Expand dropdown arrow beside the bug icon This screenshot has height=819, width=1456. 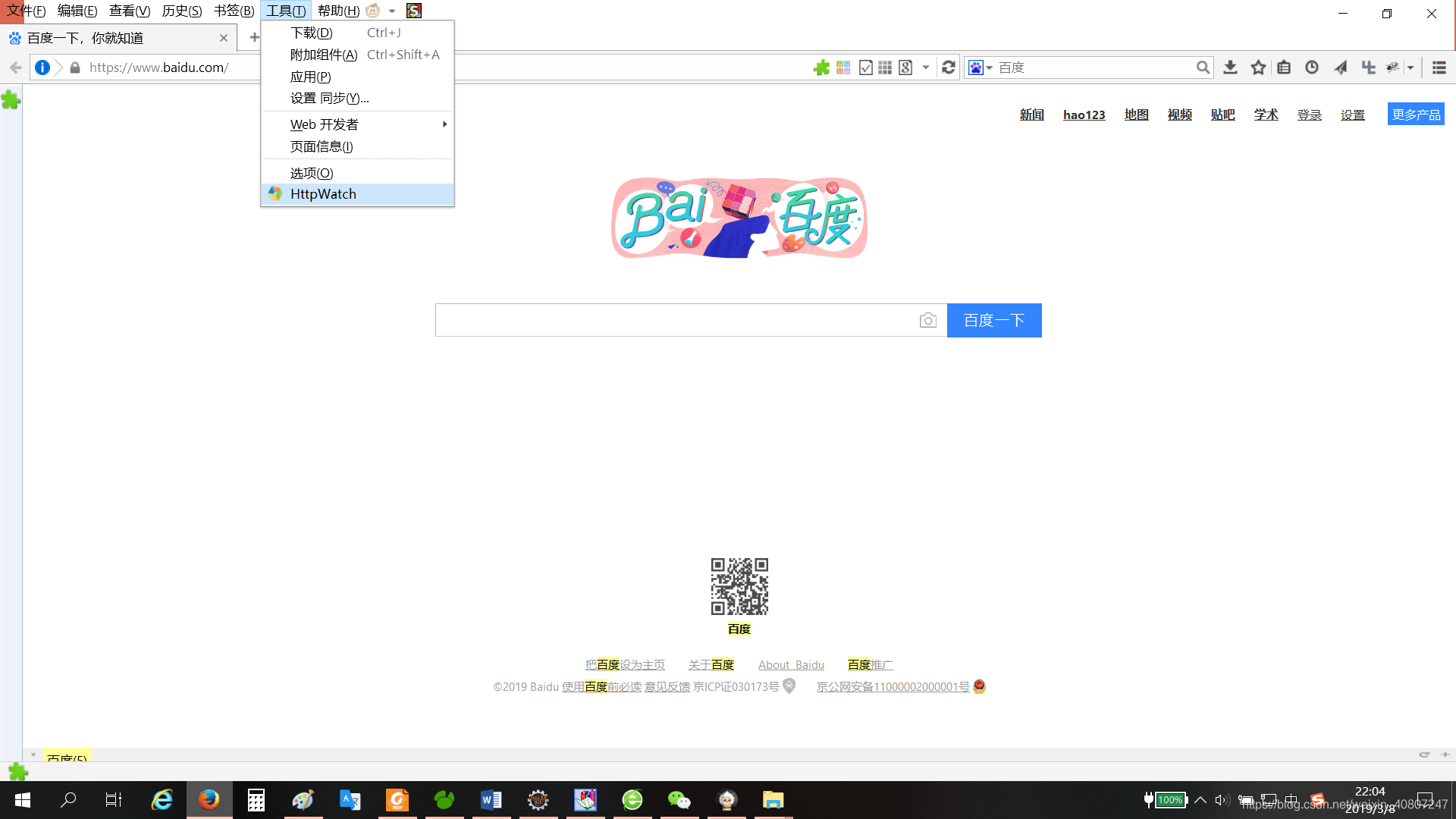point(1410,67)
